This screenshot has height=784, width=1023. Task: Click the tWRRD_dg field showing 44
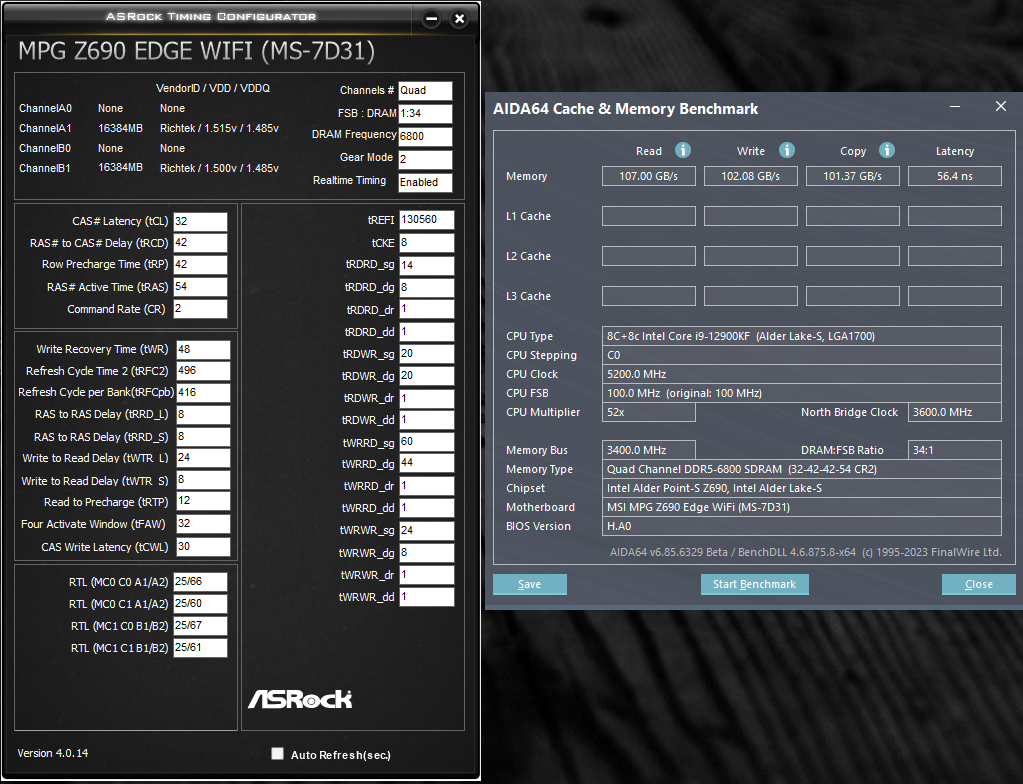[427, 463]
